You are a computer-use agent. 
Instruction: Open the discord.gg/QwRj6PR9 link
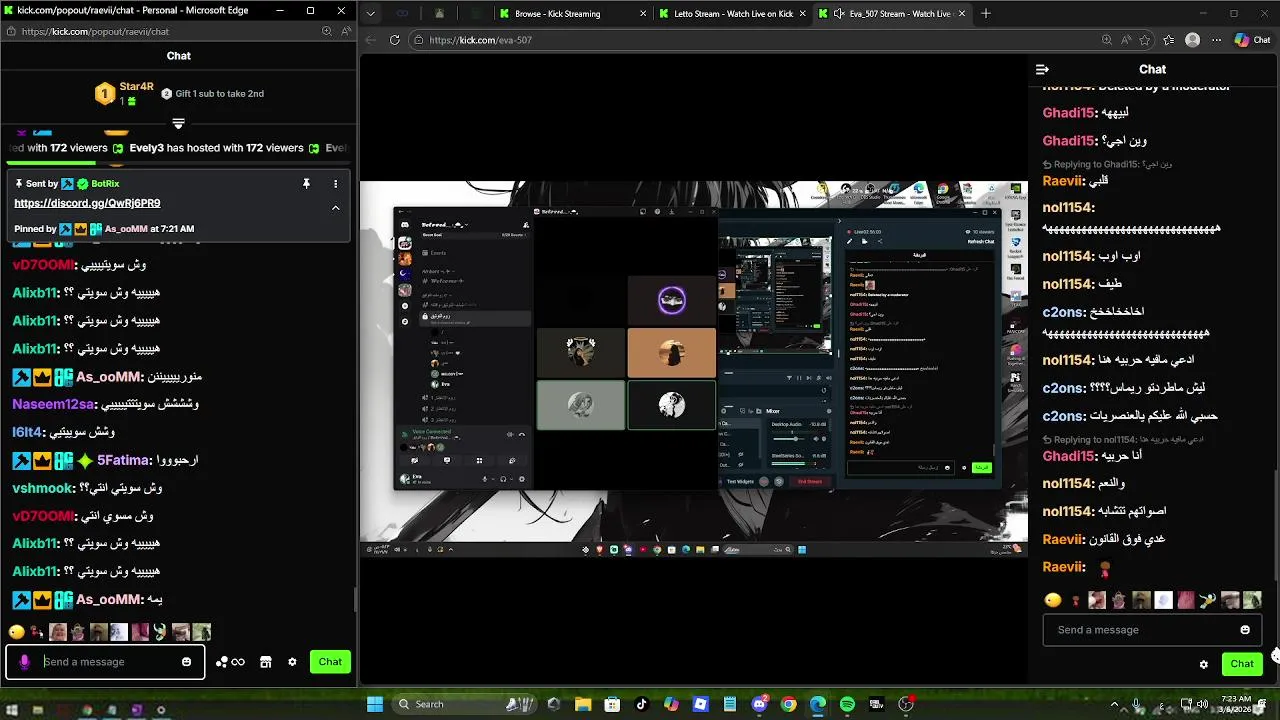[x=87, y=203]
